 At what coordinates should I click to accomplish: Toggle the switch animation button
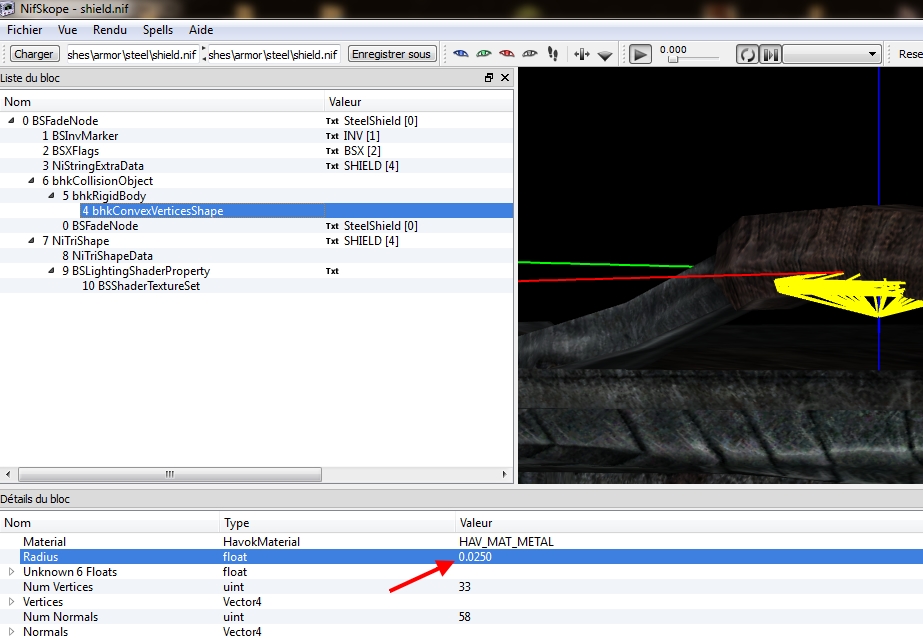click(x=770, y=55)
